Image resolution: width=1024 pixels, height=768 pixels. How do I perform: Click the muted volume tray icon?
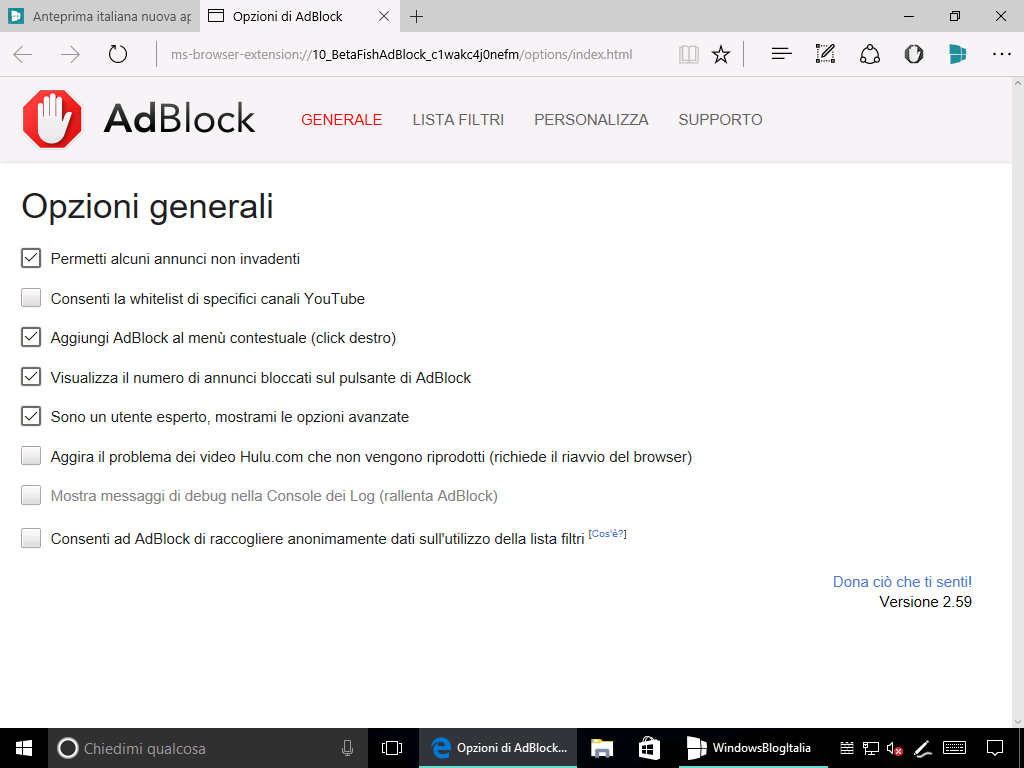(894, 748)
